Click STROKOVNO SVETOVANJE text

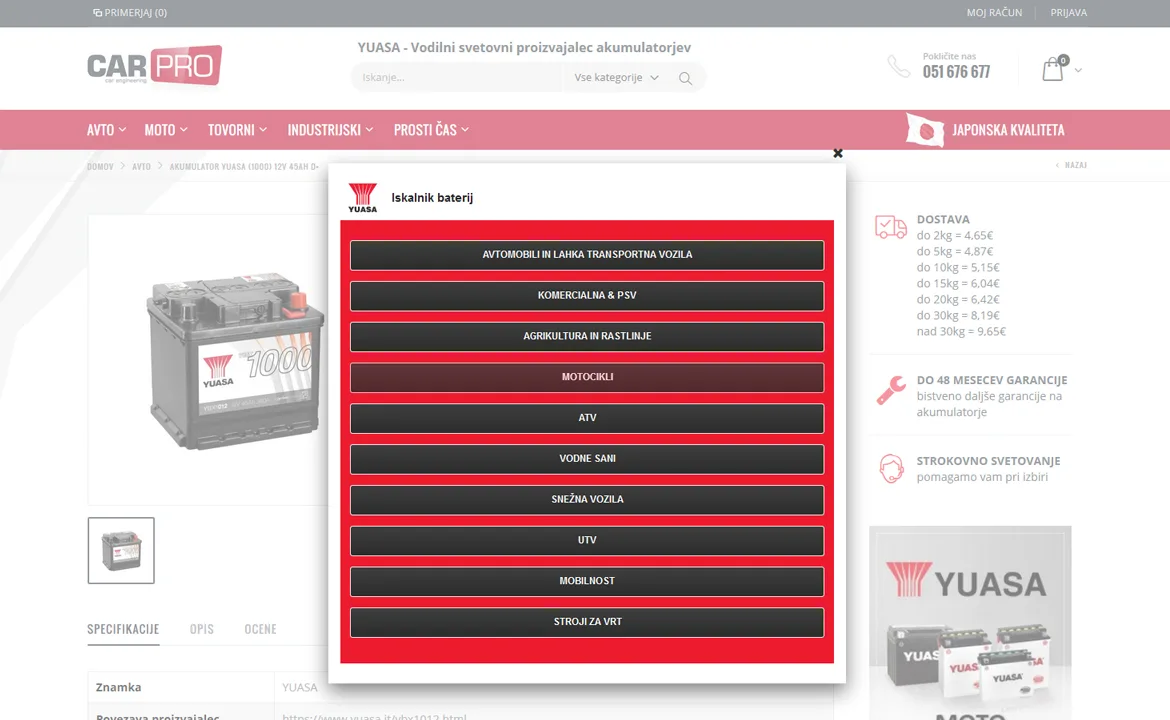pos(988,461)
